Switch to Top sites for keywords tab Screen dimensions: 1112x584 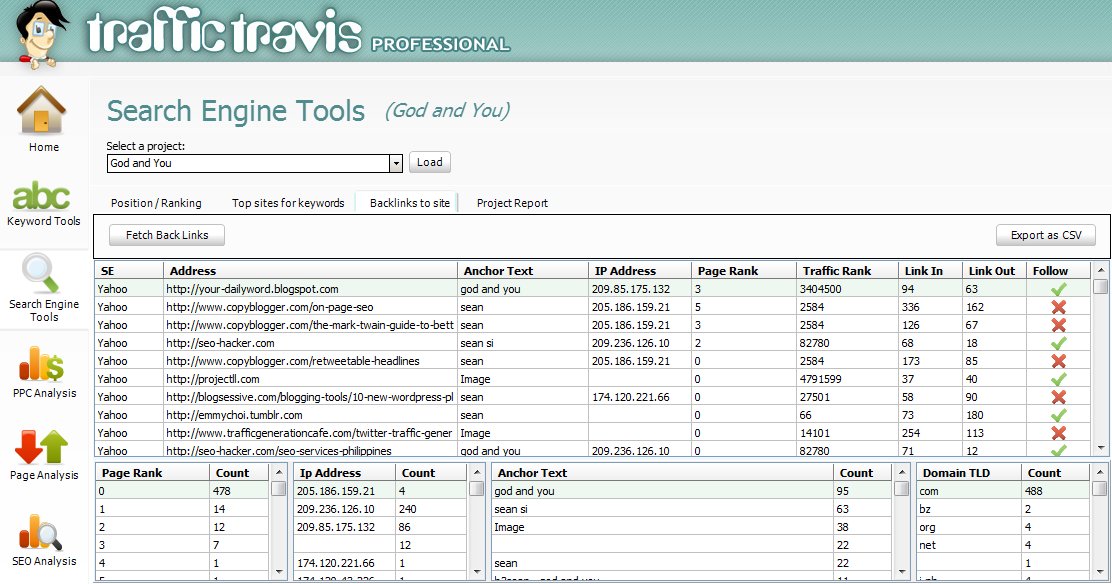tap(288, 203)
